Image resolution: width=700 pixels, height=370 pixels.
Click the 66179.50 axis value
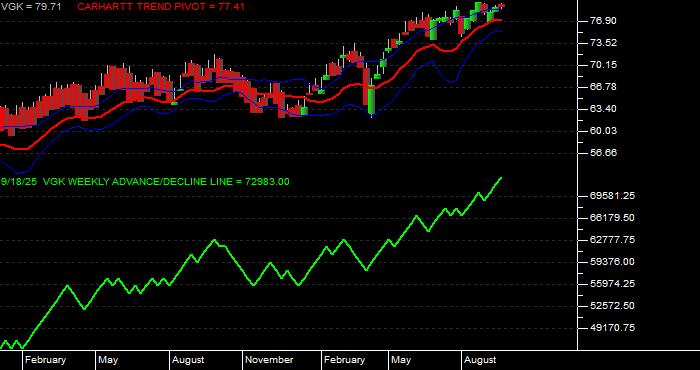pyautogui.click(x=612, y=218)
